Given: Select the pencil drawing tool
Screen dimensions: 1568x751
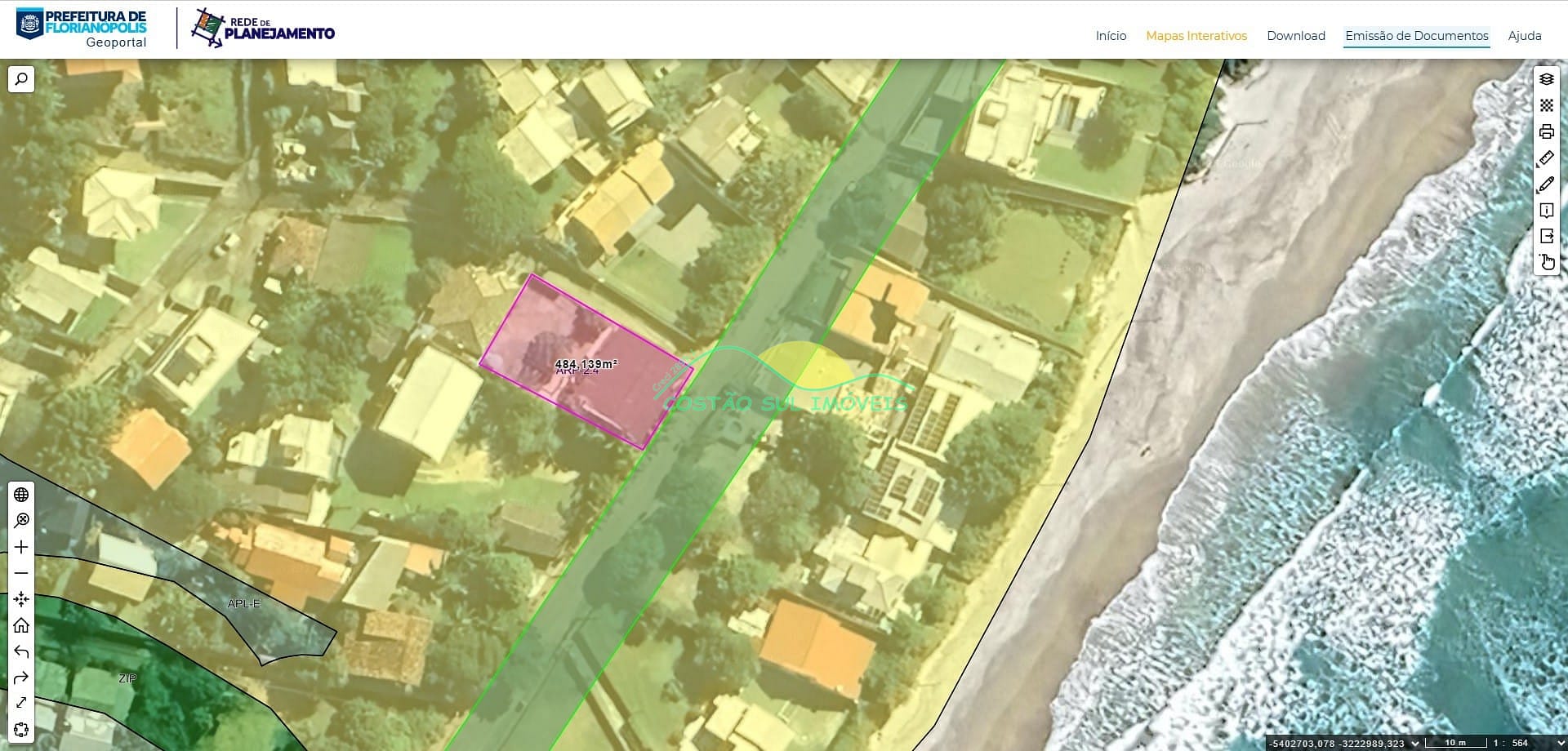Looking at the screenshot, I should (x=1546, y=184).
